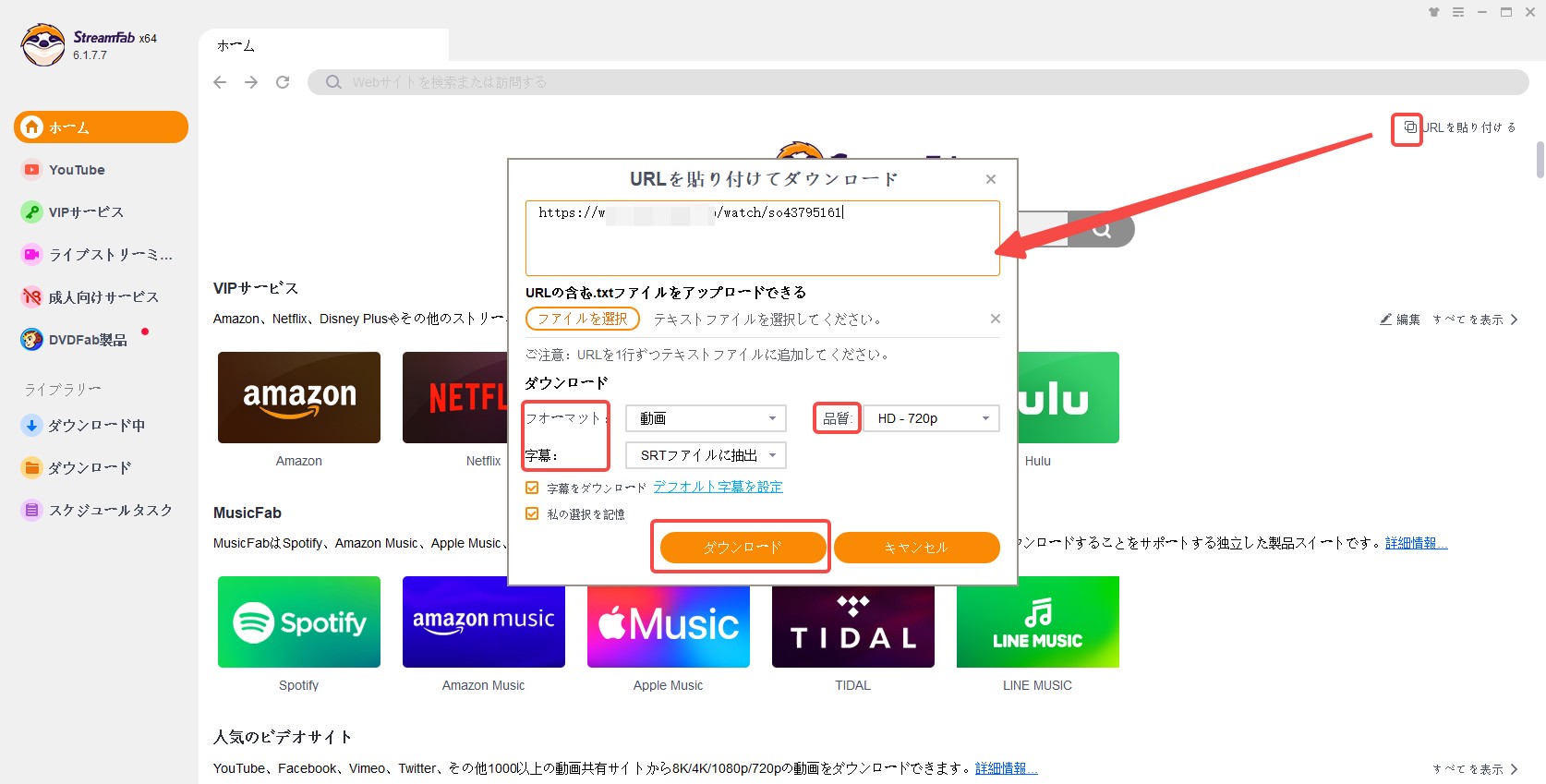Toggle the 私の選択を記憶 checkbox
The height and width of the screenshot is (784, 1546).
point(532,513)
